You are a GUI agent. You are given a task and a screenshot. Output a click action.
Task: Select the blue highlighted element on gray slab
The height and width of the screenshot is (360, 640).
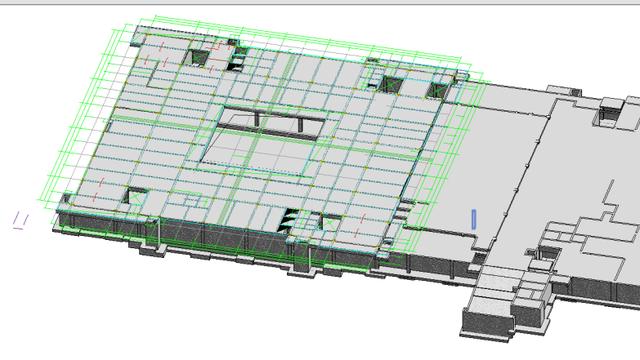click(474, 219)
